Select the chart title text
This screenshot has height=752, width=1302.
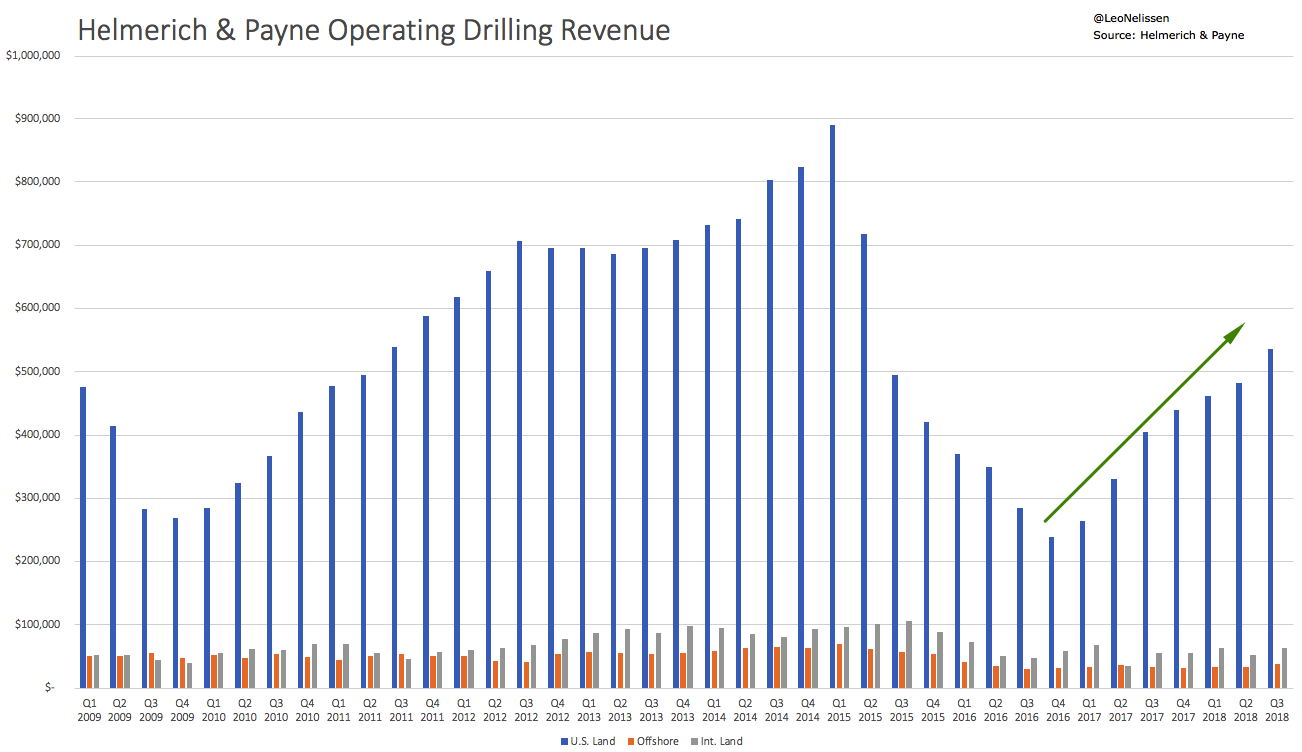pyautogui.click(x=373, y=30)
